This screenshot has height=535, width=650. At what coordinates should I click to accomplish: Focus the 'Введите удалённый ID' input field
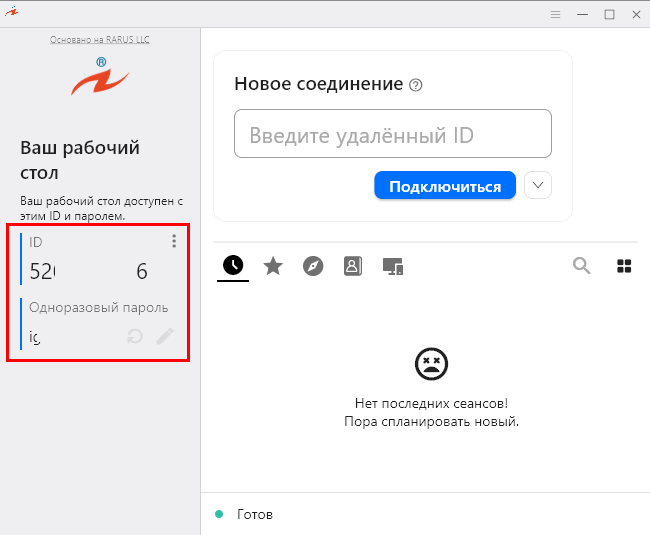tap(393, 135)
